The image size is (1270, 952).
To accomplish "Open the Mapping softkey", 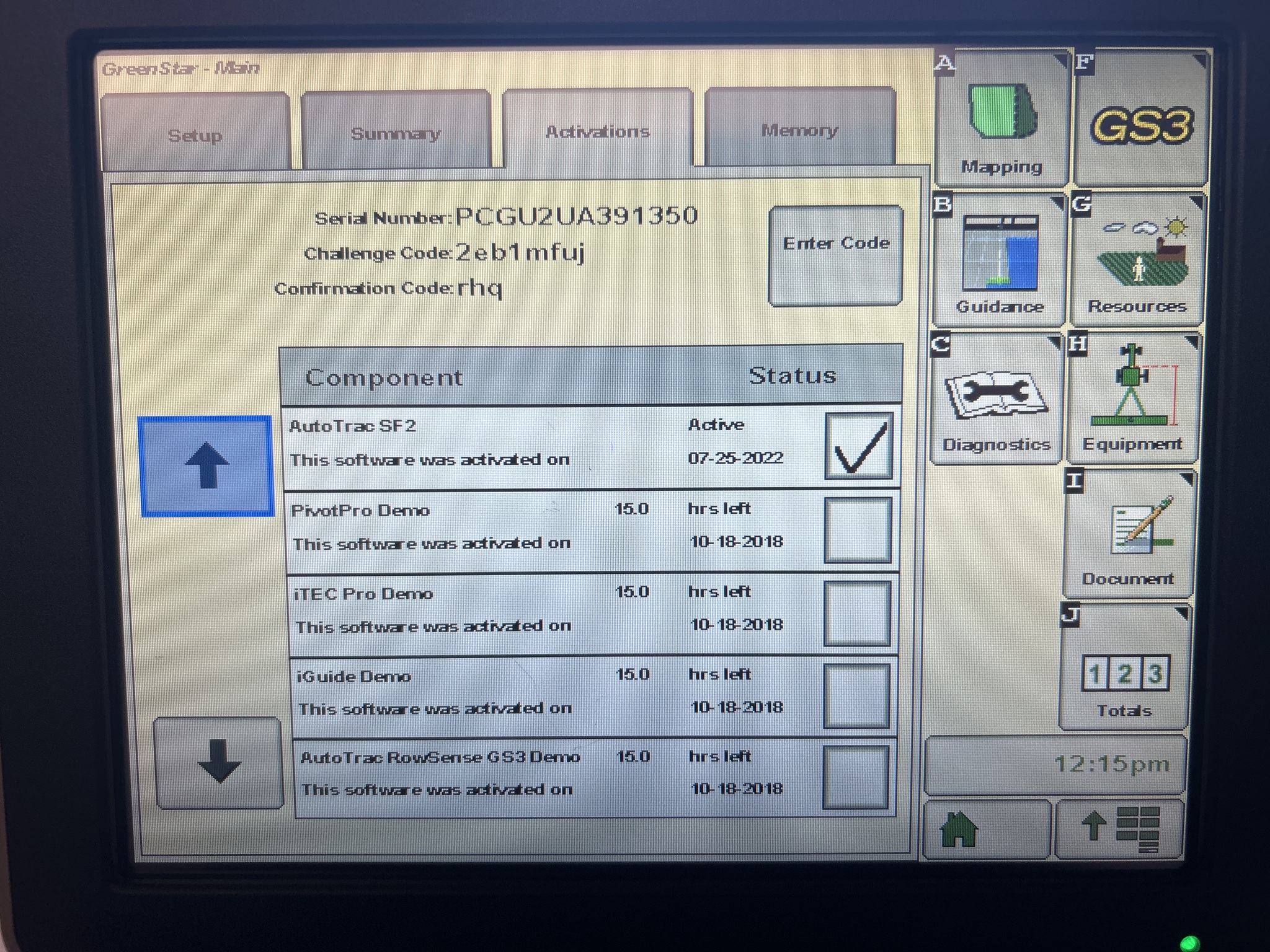I will (x=1001, y=118).
